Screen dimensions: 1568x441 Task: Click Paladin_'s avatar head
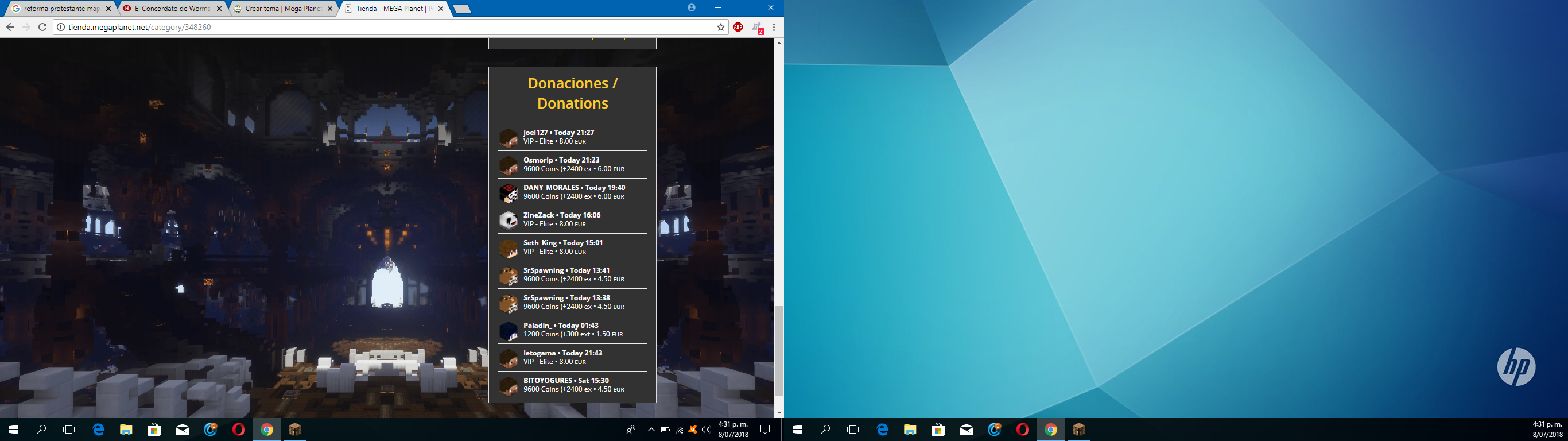[509, 330]
